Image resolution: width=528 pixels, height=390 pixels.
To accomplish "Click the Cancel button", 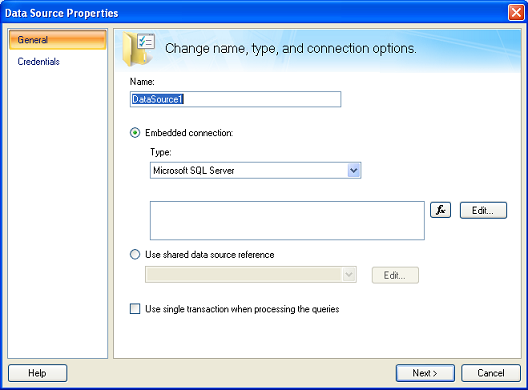I will tap(491, 373).
